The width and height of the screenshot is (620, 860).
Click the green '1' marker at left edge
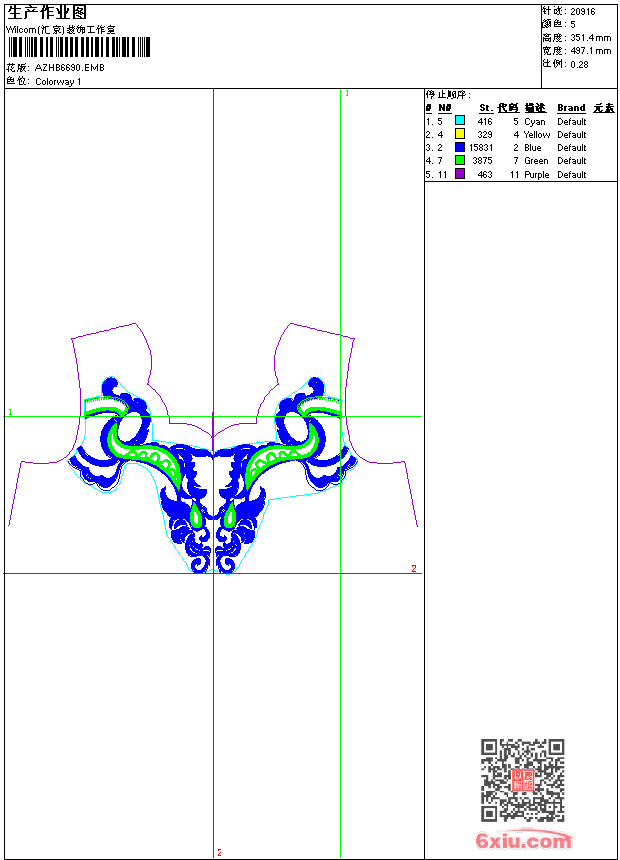pos(10,412)
